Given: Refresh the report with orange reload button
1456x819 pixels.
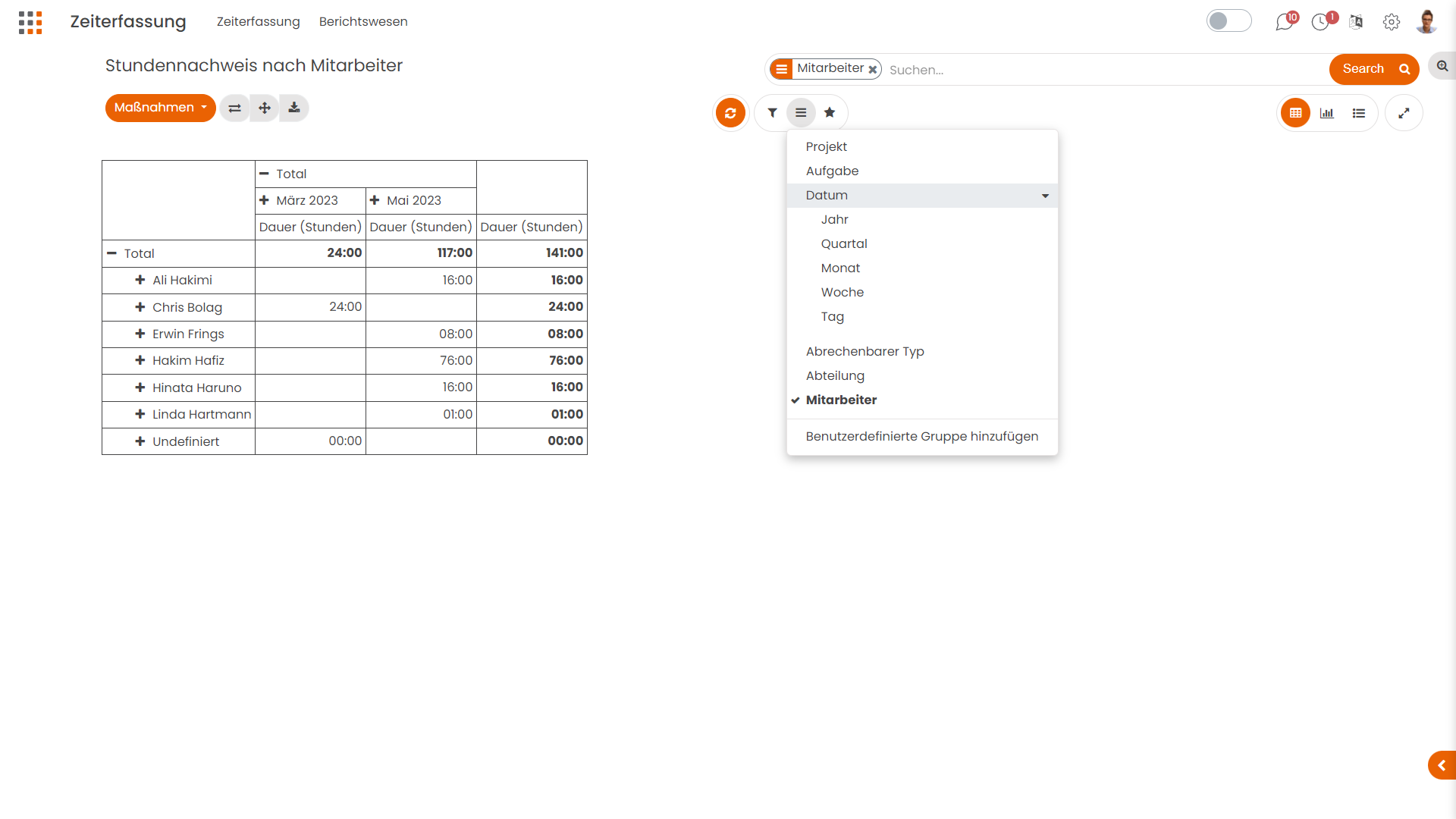Looking at the screenshot, I should (730, 113).
